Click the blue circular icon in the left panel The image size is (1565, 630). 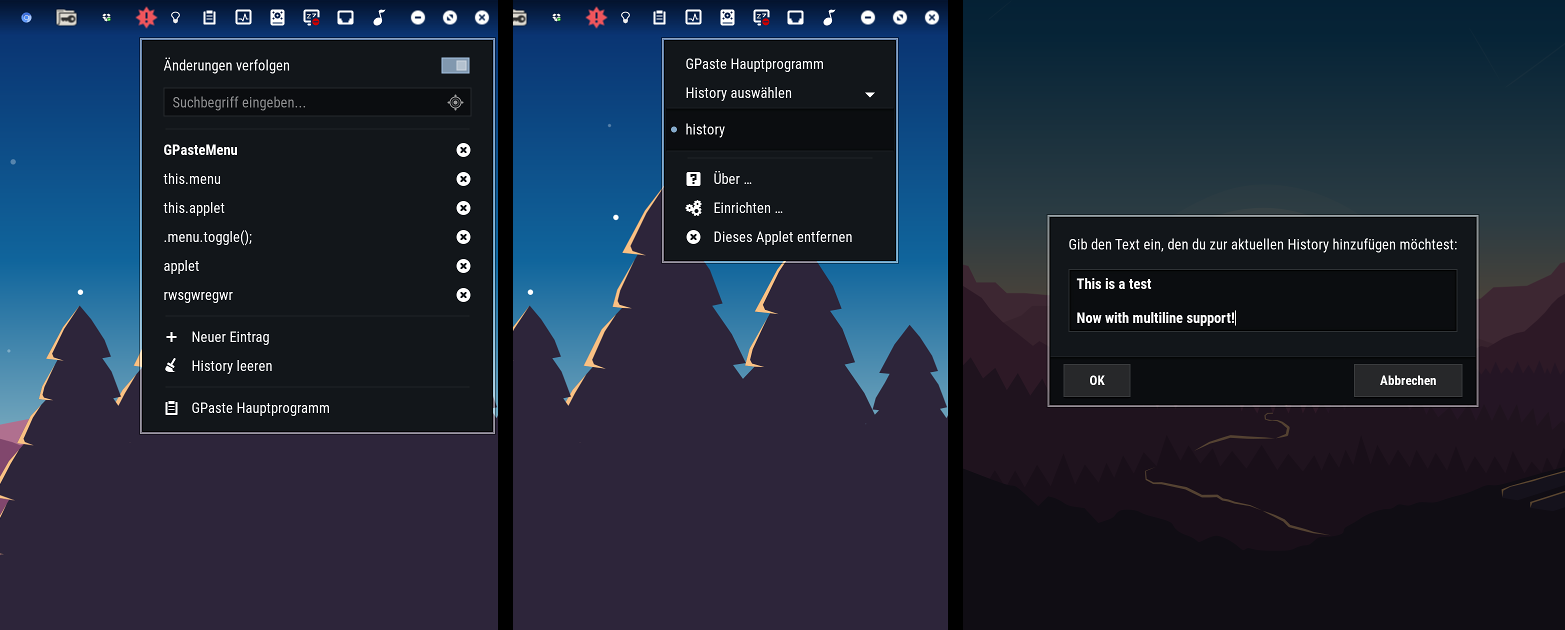point(26,18)
